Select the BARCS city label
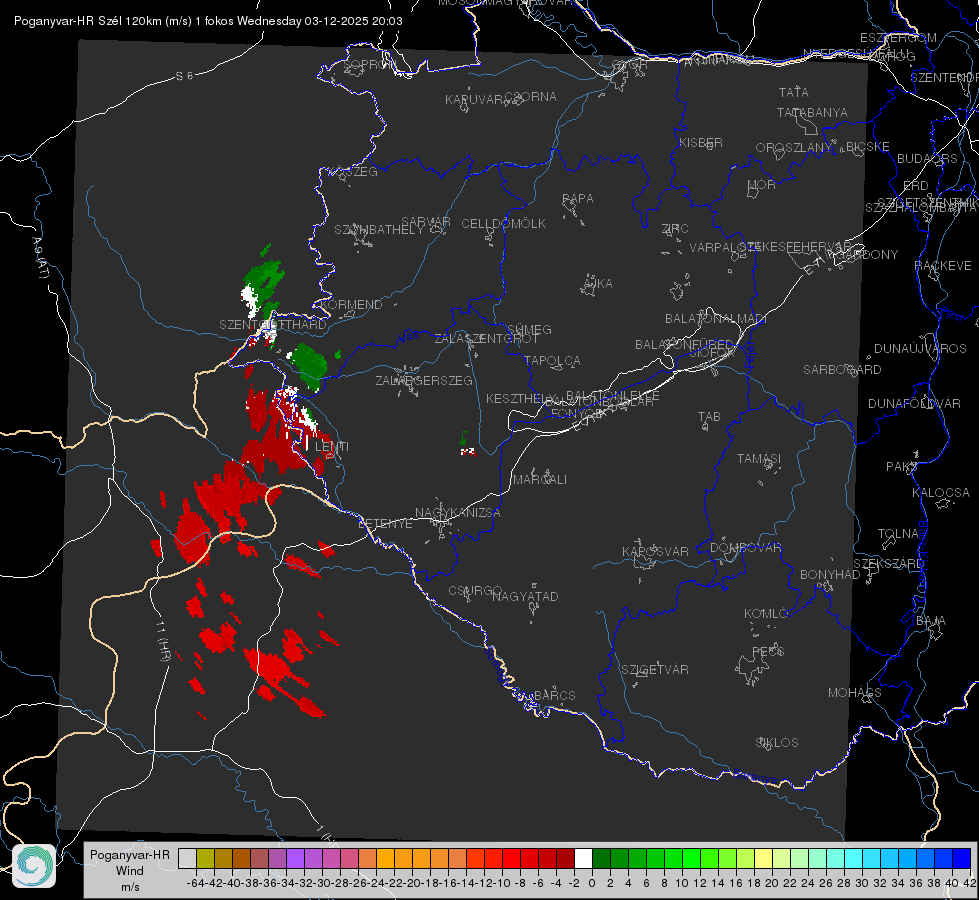 (x=554, y=695)
